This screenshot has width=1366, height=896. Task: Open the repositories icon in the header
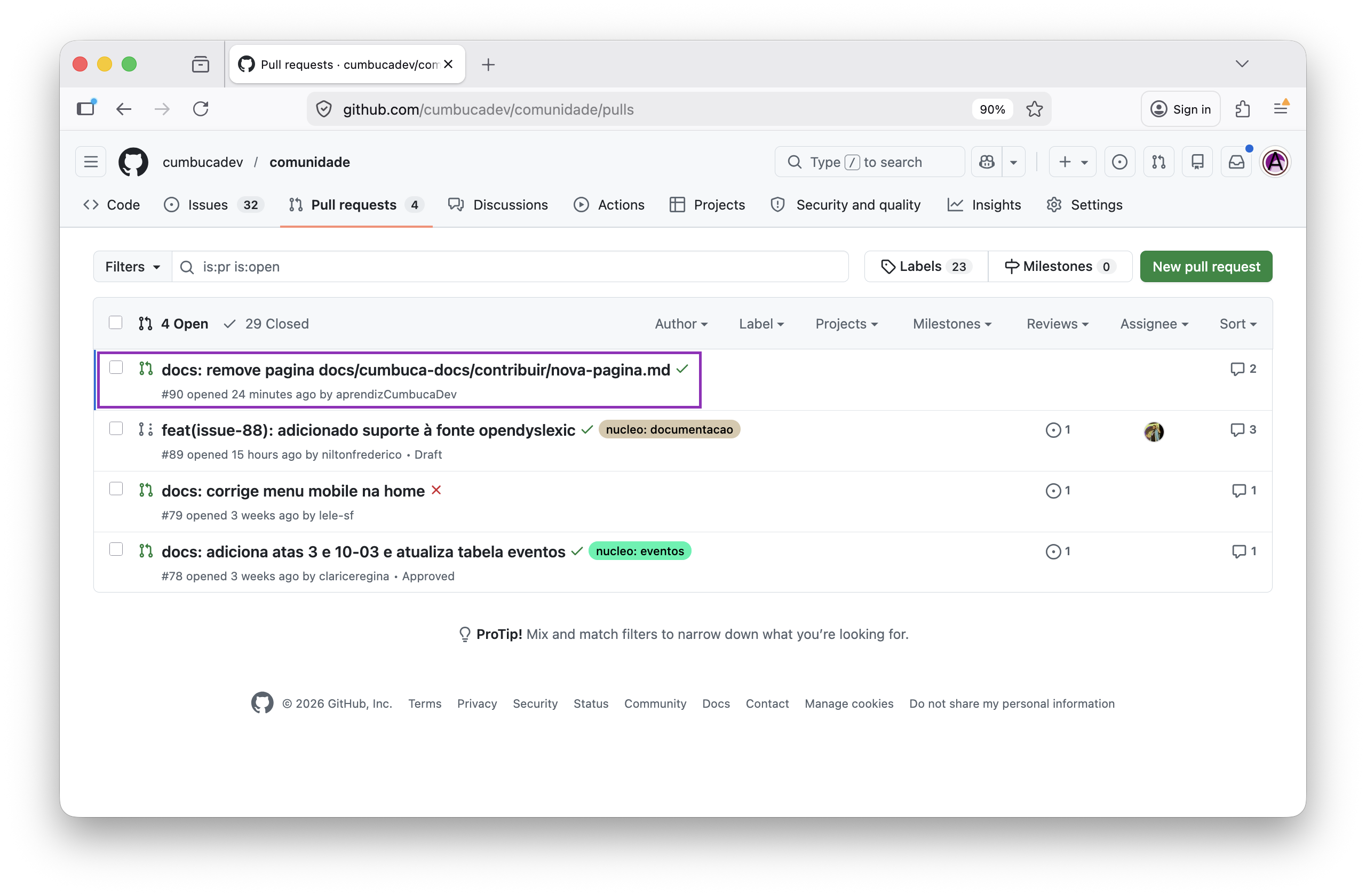tap(1197, 162)
